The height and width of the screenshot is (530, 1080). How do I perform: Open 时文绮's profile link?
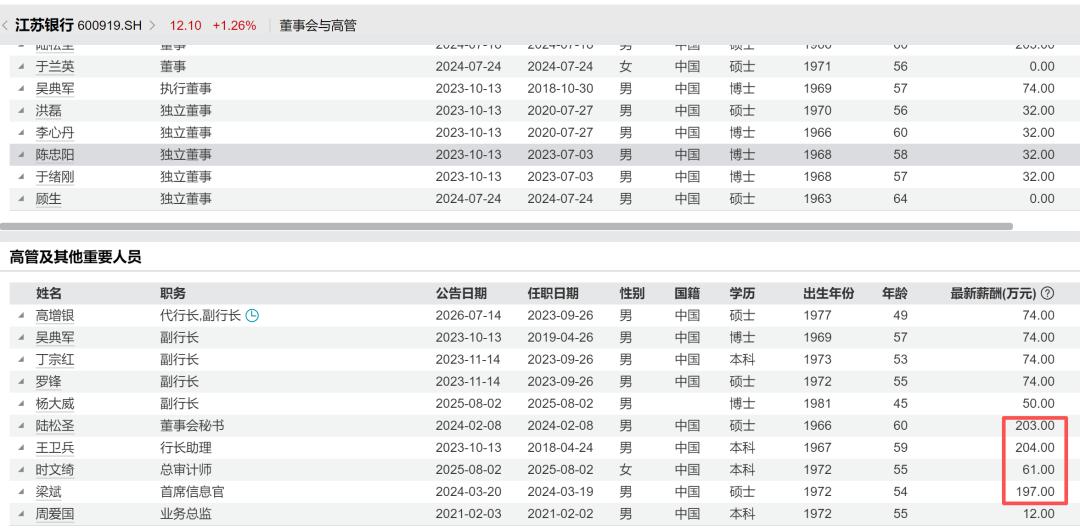[55, 470]
